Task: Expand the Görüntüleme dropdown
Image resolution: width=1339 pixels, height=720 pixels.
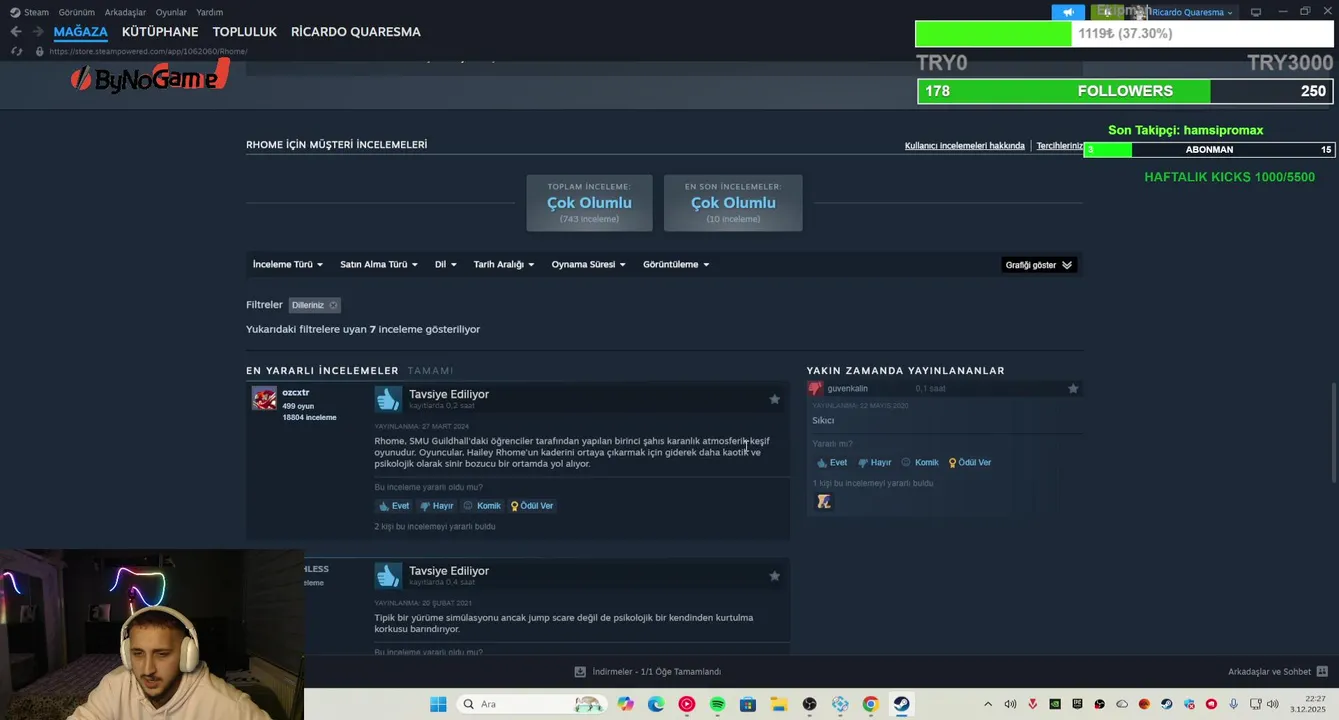Action: tap(676, 265)
